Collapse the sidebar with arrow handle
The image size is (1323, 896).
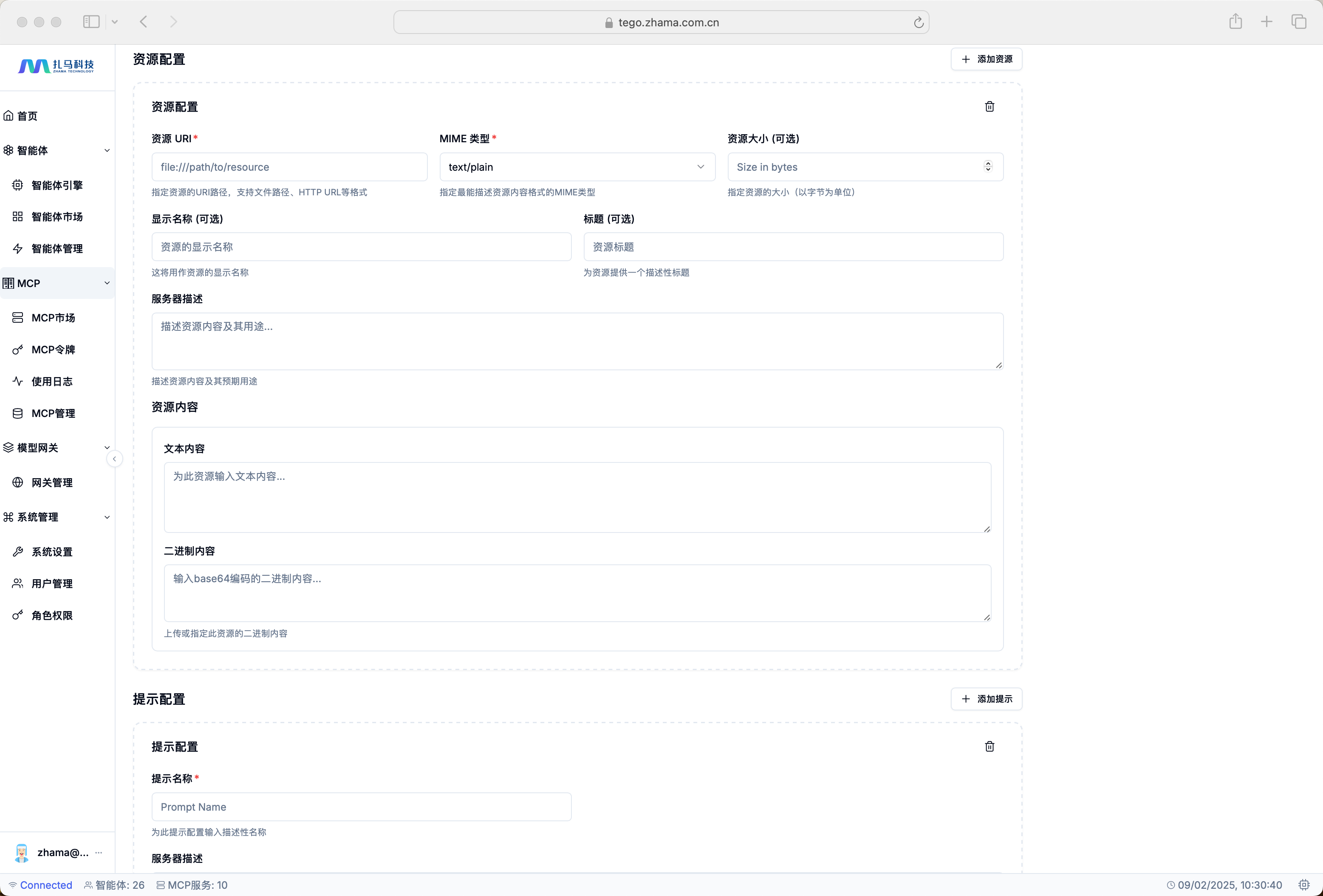click(x=114, y=459)
